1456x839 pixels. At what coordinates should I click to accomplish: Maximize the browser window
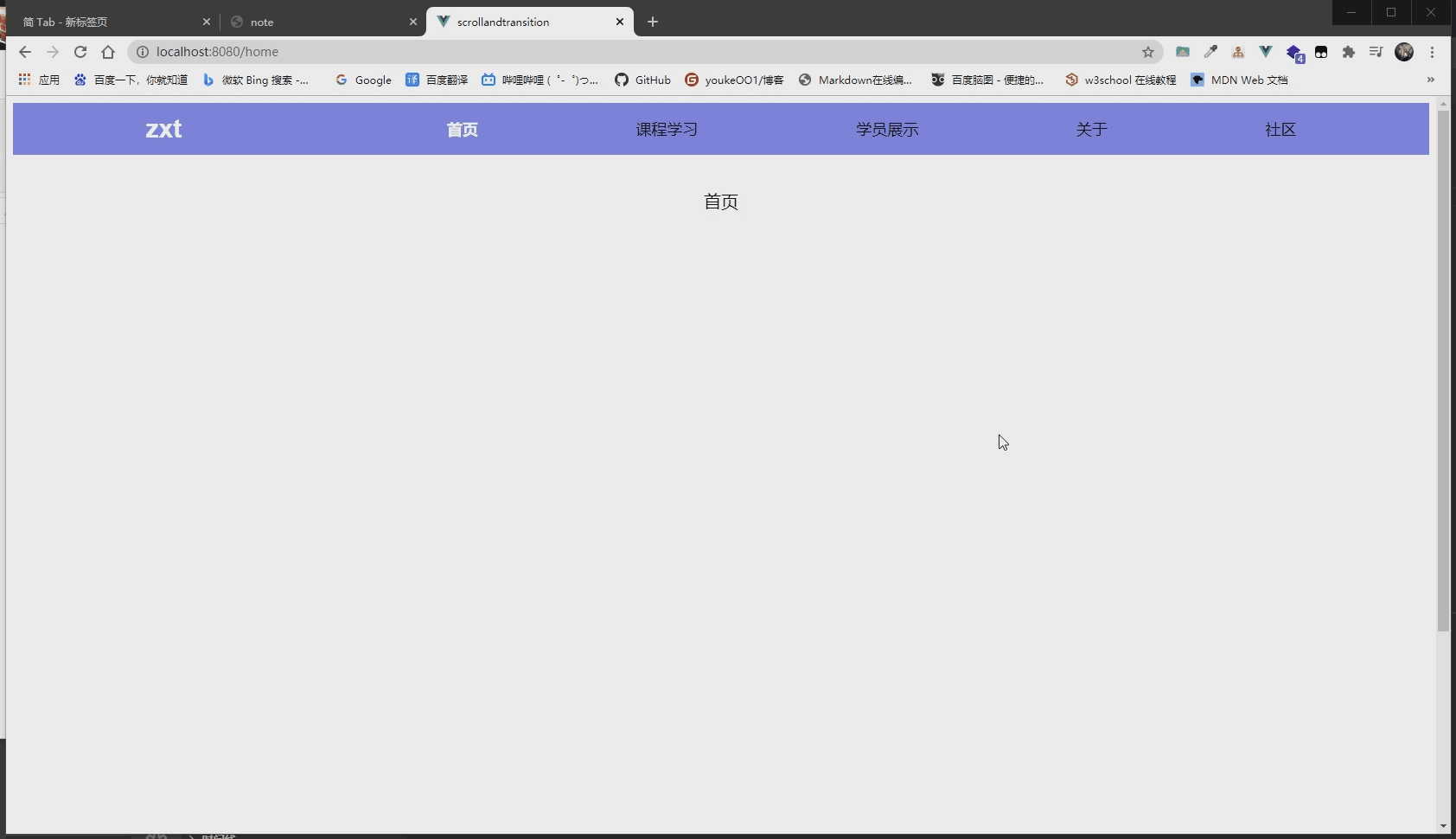pyautogui.click(x=1391, y=12)
